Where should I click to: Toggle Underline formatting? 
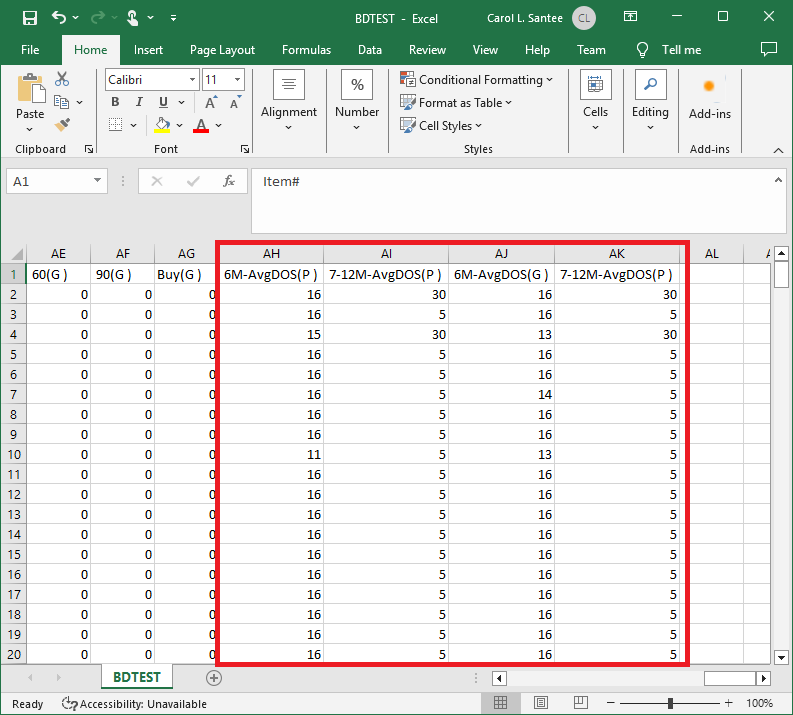(x=163, y=102)
